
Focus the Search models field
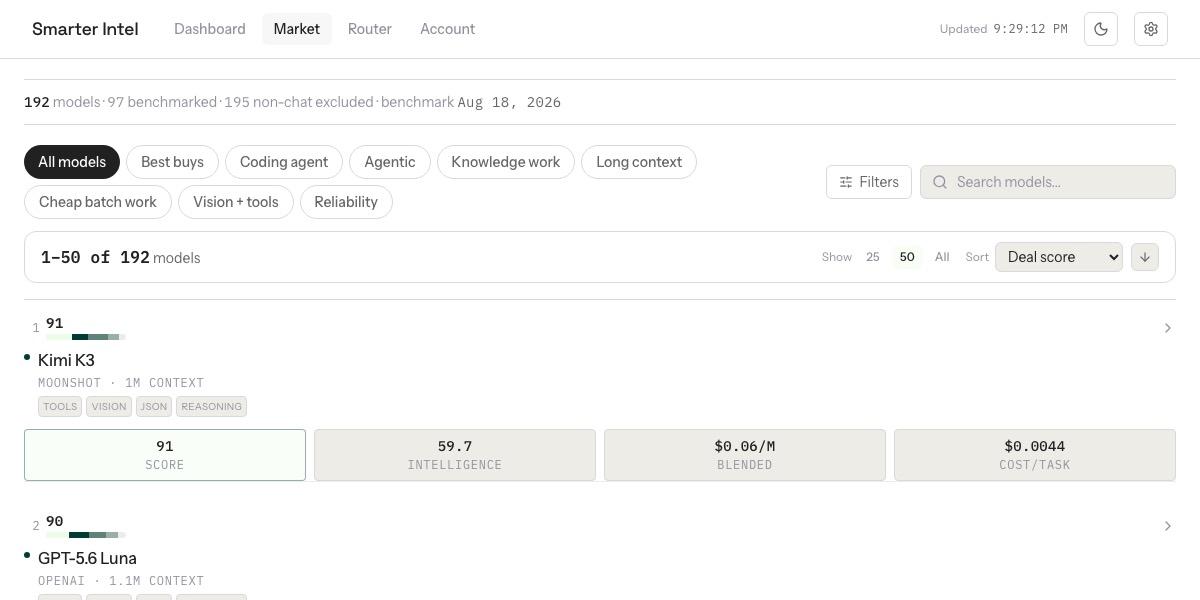(x=1048, y=182)
